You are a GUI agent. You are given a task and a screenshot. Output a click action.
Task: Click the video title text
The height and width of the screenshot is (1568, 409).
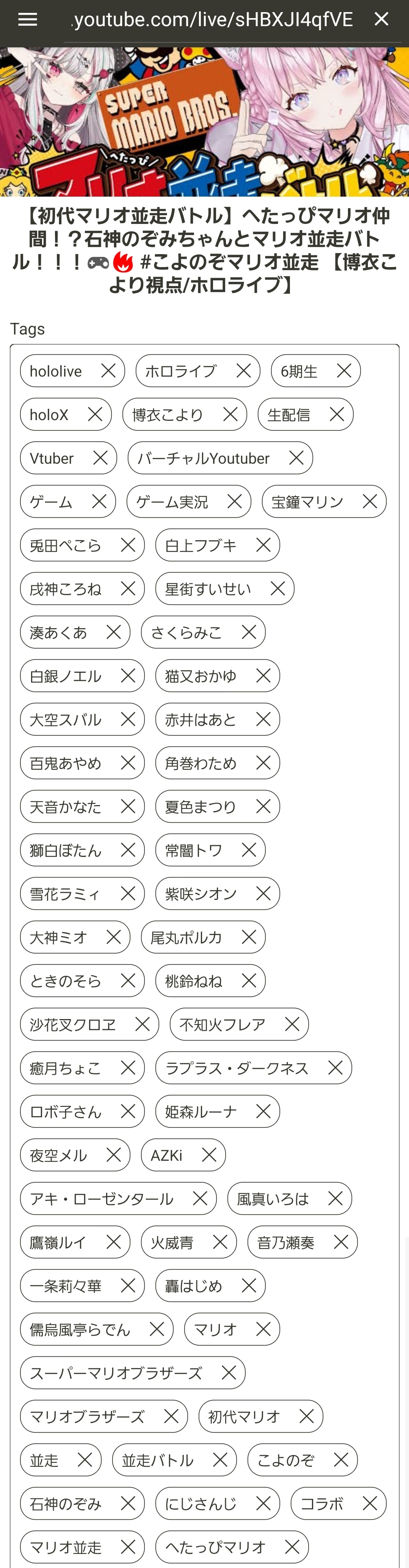pos(205,250)
